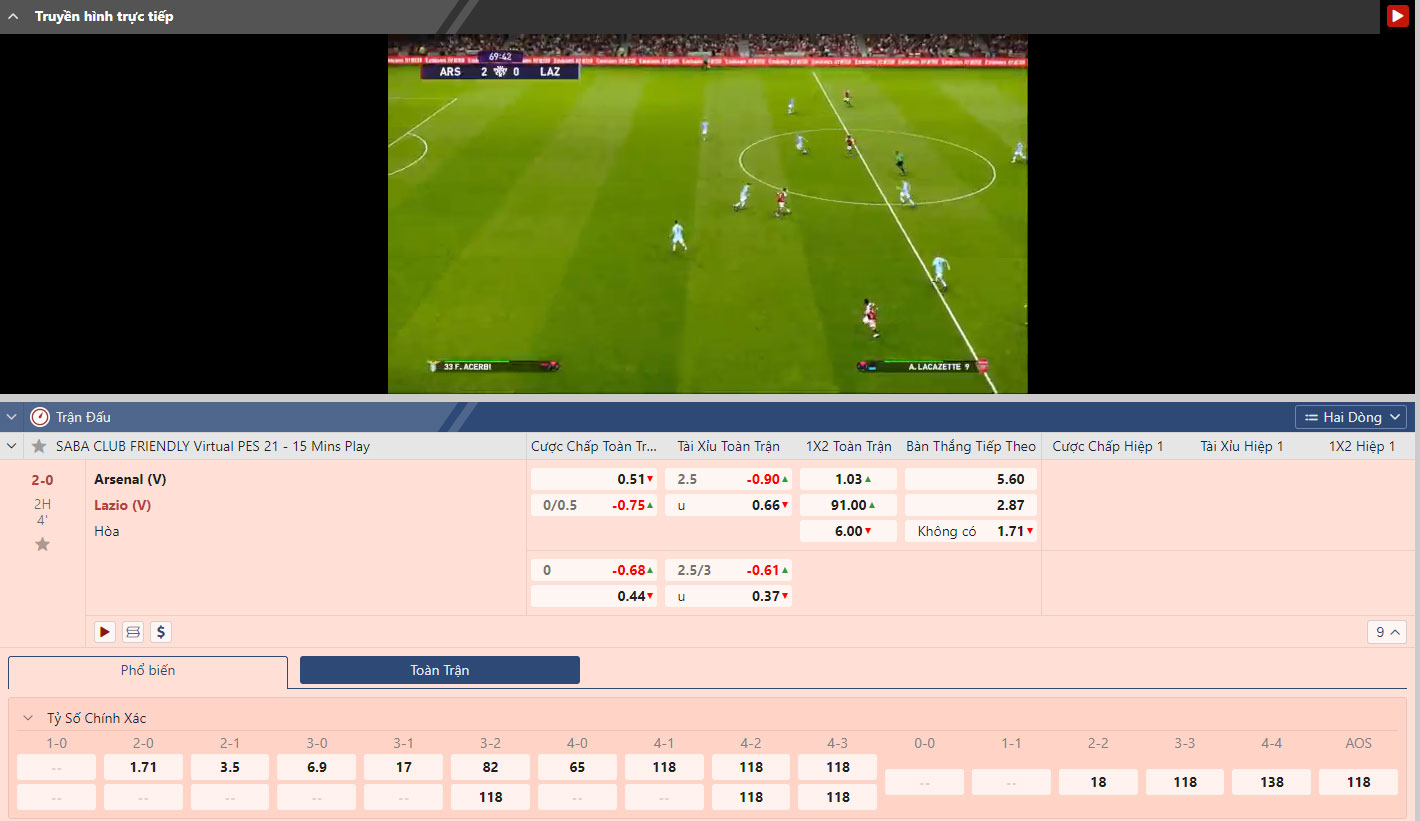The width and height of the screenshot is (1420, 821).
Task: Select second line under odds 0.37
Action: [728, 596]
